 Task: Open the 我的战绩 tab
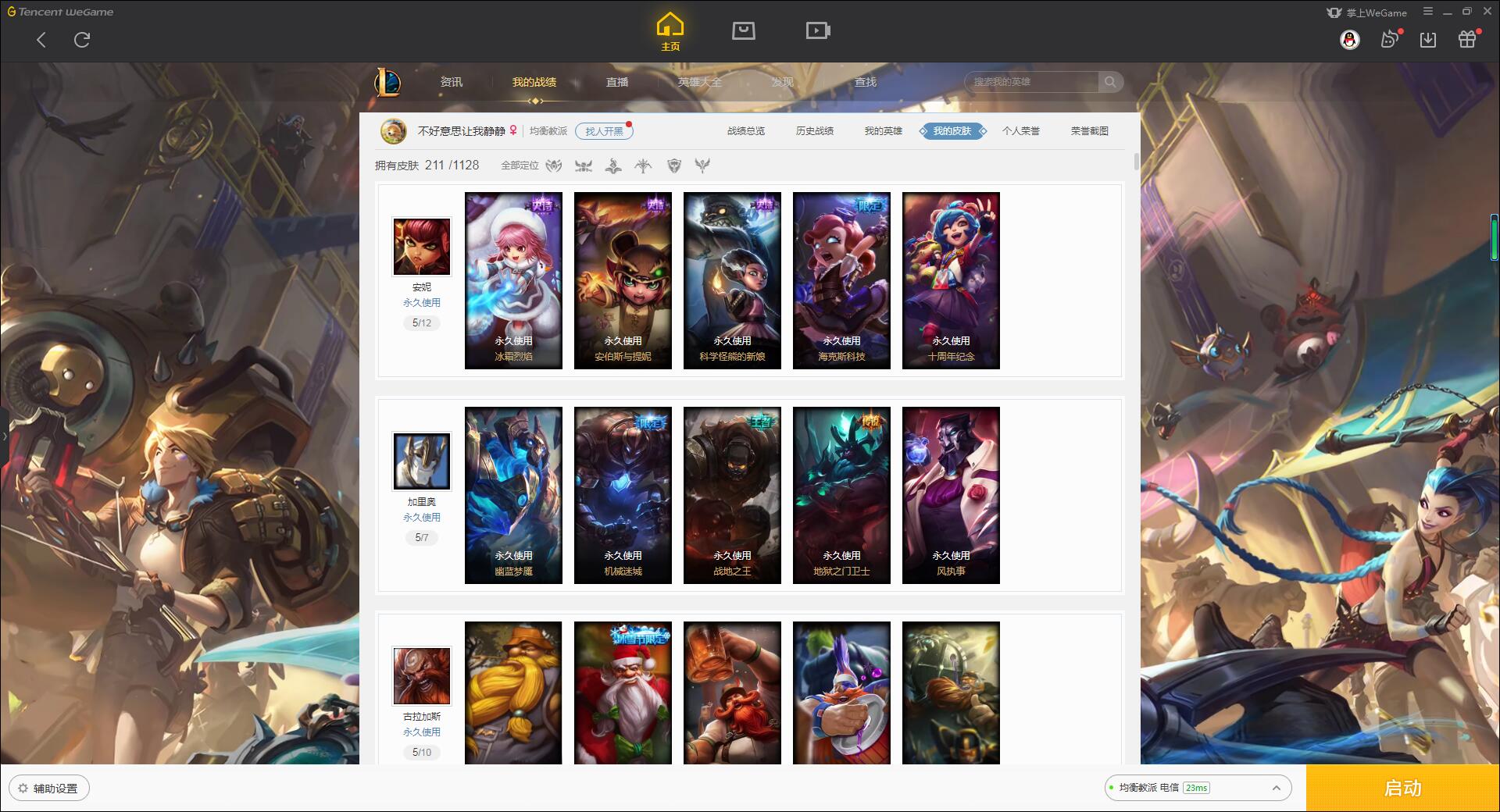click(x=534, y=82)
